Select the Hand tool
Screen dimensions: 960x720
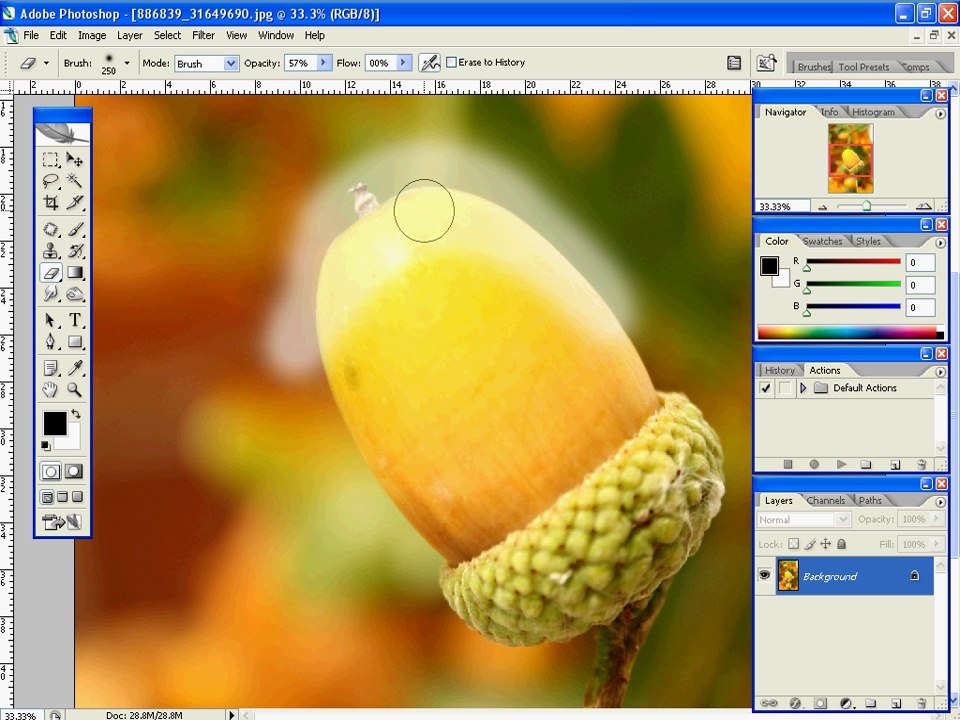(51, 389)
